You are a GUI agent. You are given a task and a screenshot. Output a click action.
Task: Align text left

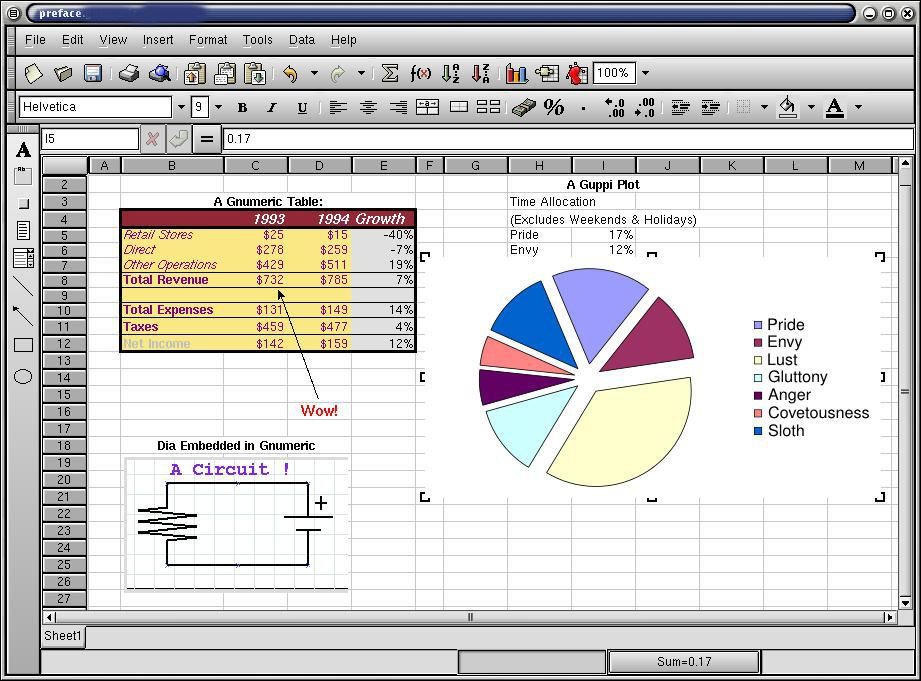[x=338, y=108]
